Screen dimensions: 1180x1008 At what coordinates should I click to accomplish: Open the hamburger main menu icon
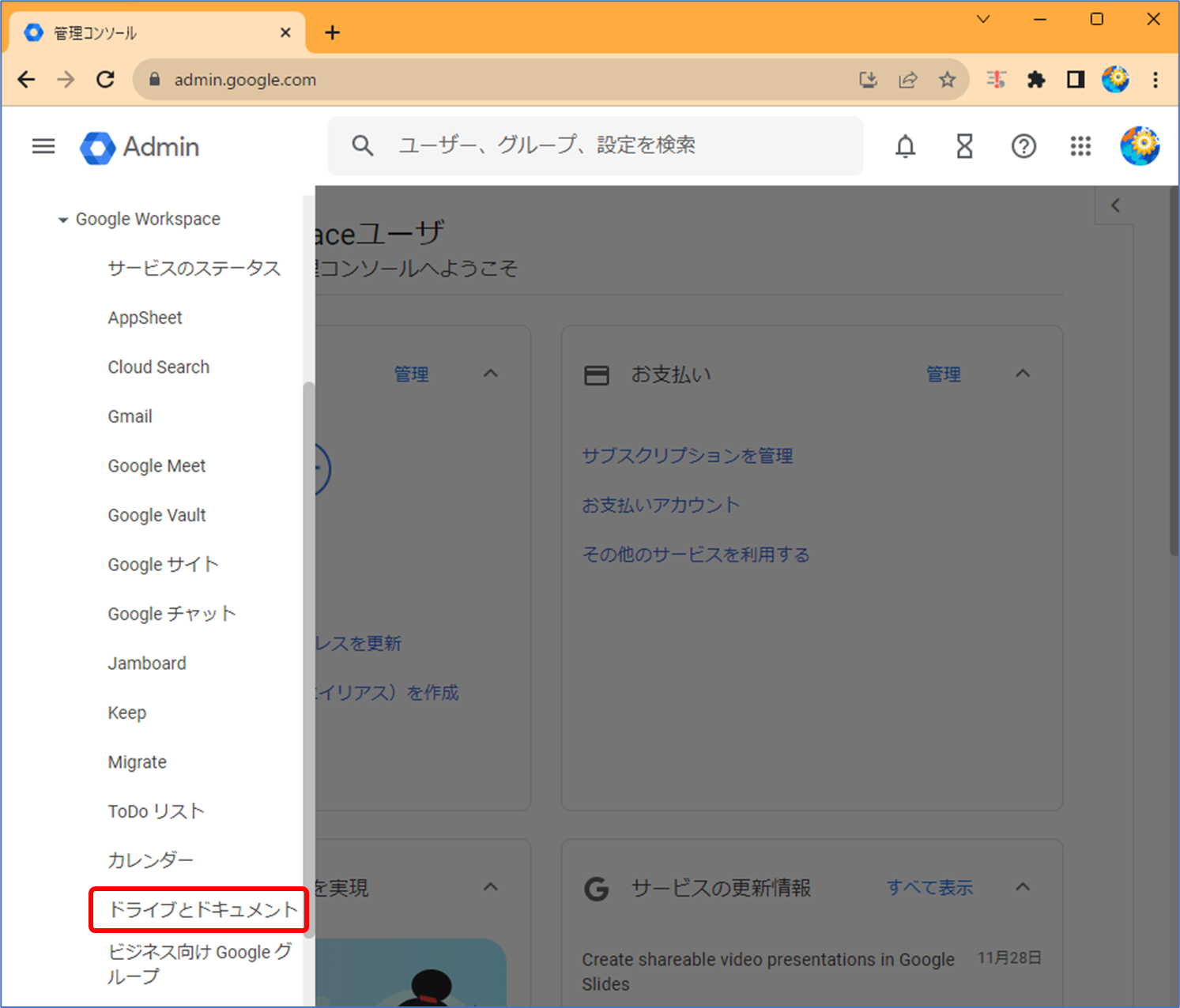point(43,146)
